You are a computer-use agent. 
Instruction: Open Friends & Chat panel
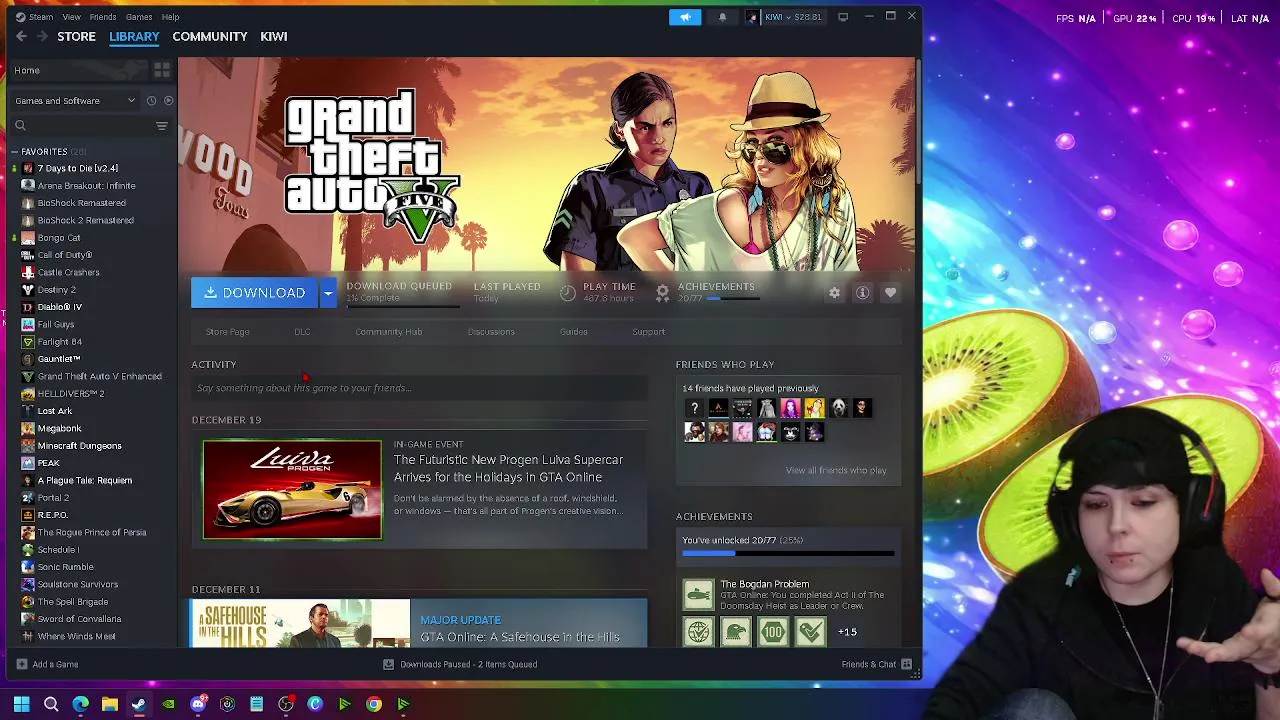point(876,664)
